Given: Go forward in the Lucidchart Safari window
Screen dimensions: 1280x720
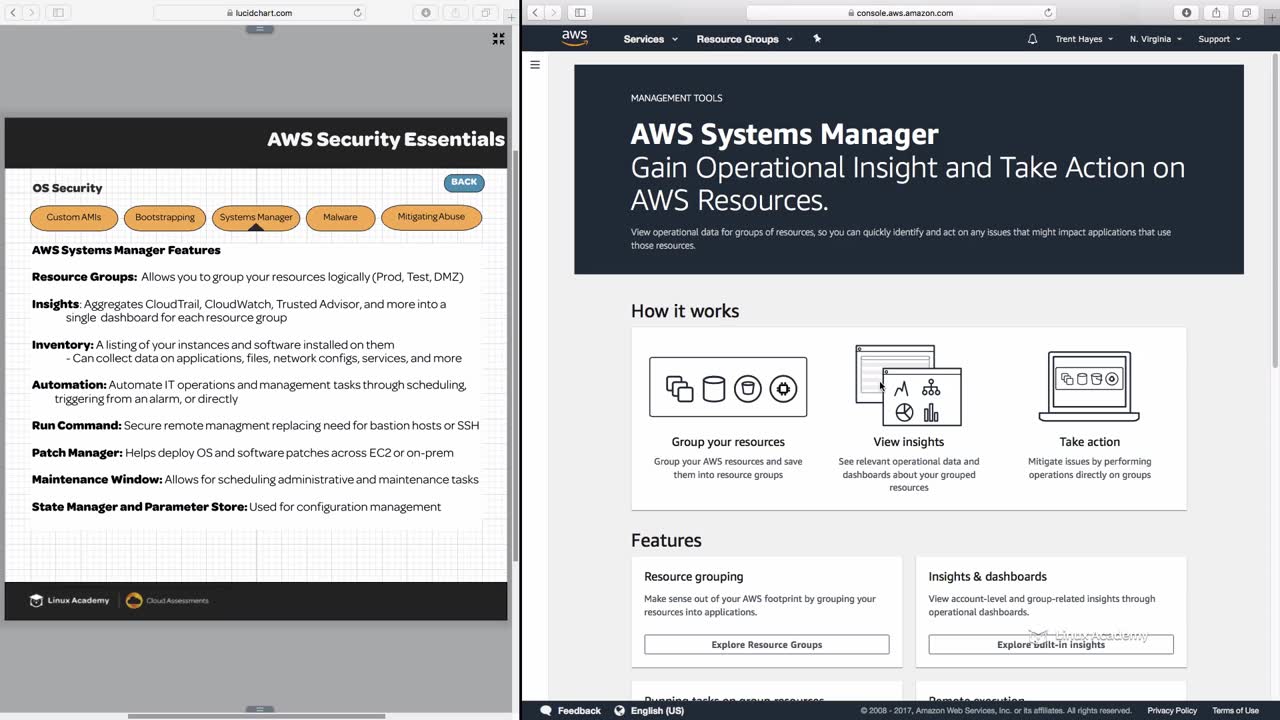Looking at the screenshot, I should (32, 13).
